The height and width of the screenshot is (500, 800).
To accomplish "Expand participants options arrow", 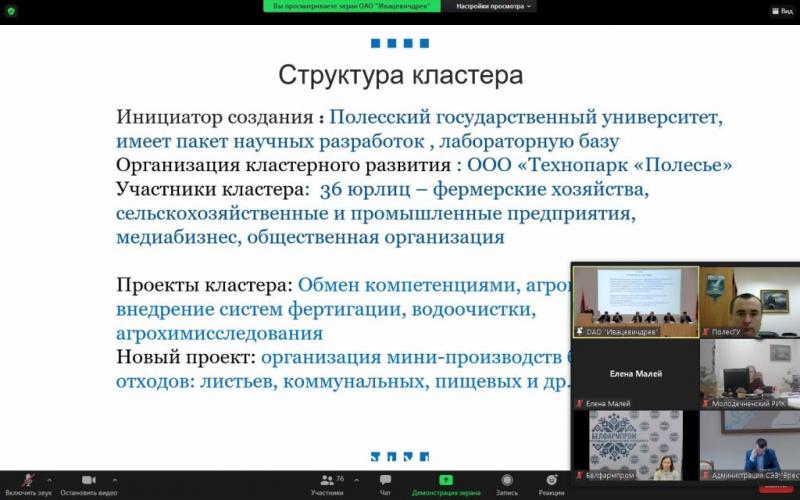I will pyautogui.click(x=356, y=480).
